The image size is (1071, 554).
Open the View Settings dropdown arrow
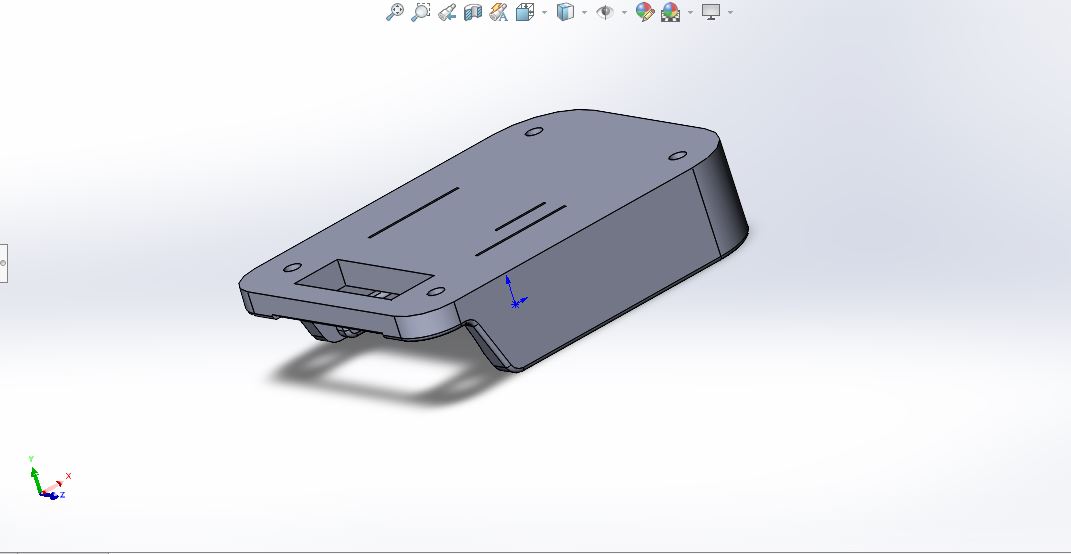[731, 13]
